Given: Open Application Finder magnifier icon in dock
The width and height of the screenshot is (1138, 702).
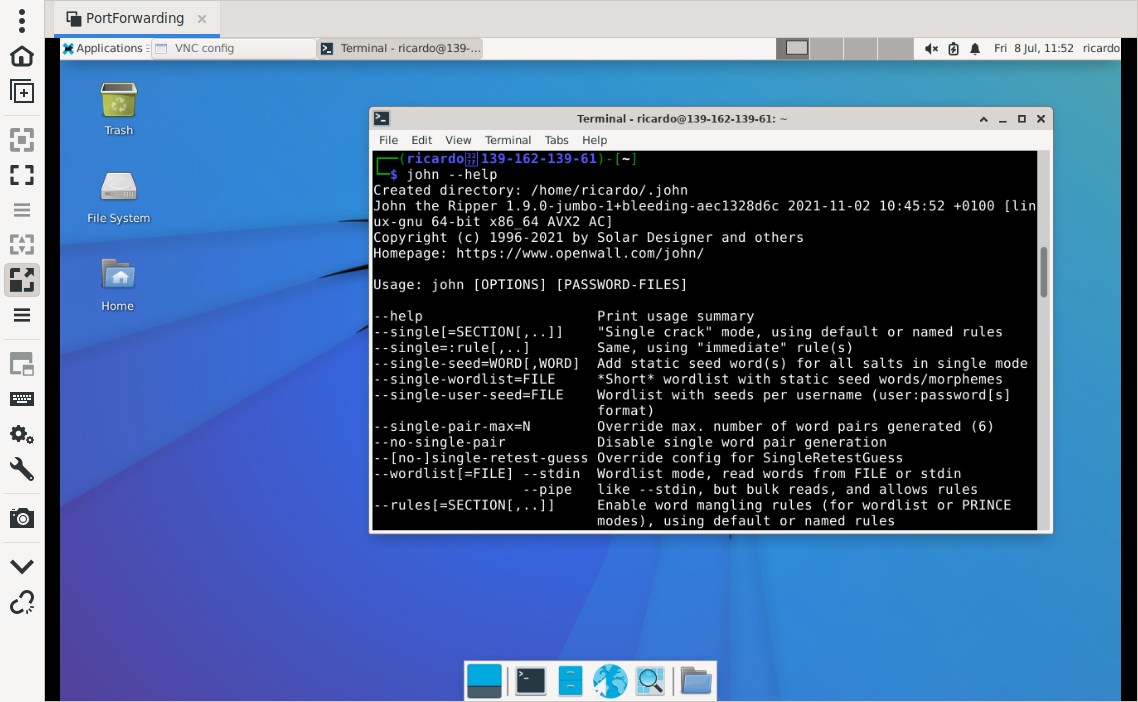Looking at the screenshot, I should tap(650, 681).
